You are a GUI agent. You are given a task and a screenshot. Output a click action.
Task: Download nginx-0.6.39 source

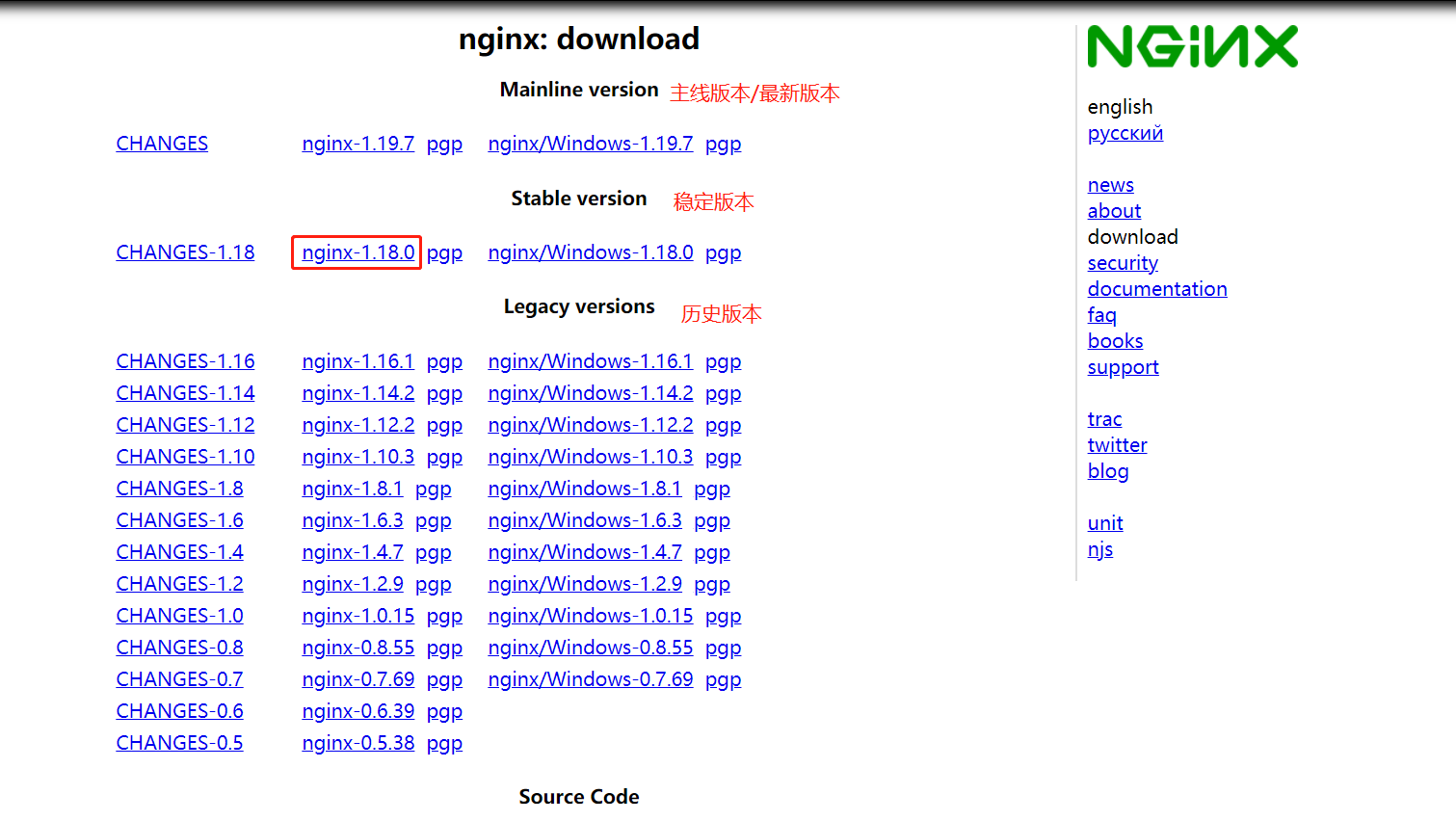click(x=358, y=711)
